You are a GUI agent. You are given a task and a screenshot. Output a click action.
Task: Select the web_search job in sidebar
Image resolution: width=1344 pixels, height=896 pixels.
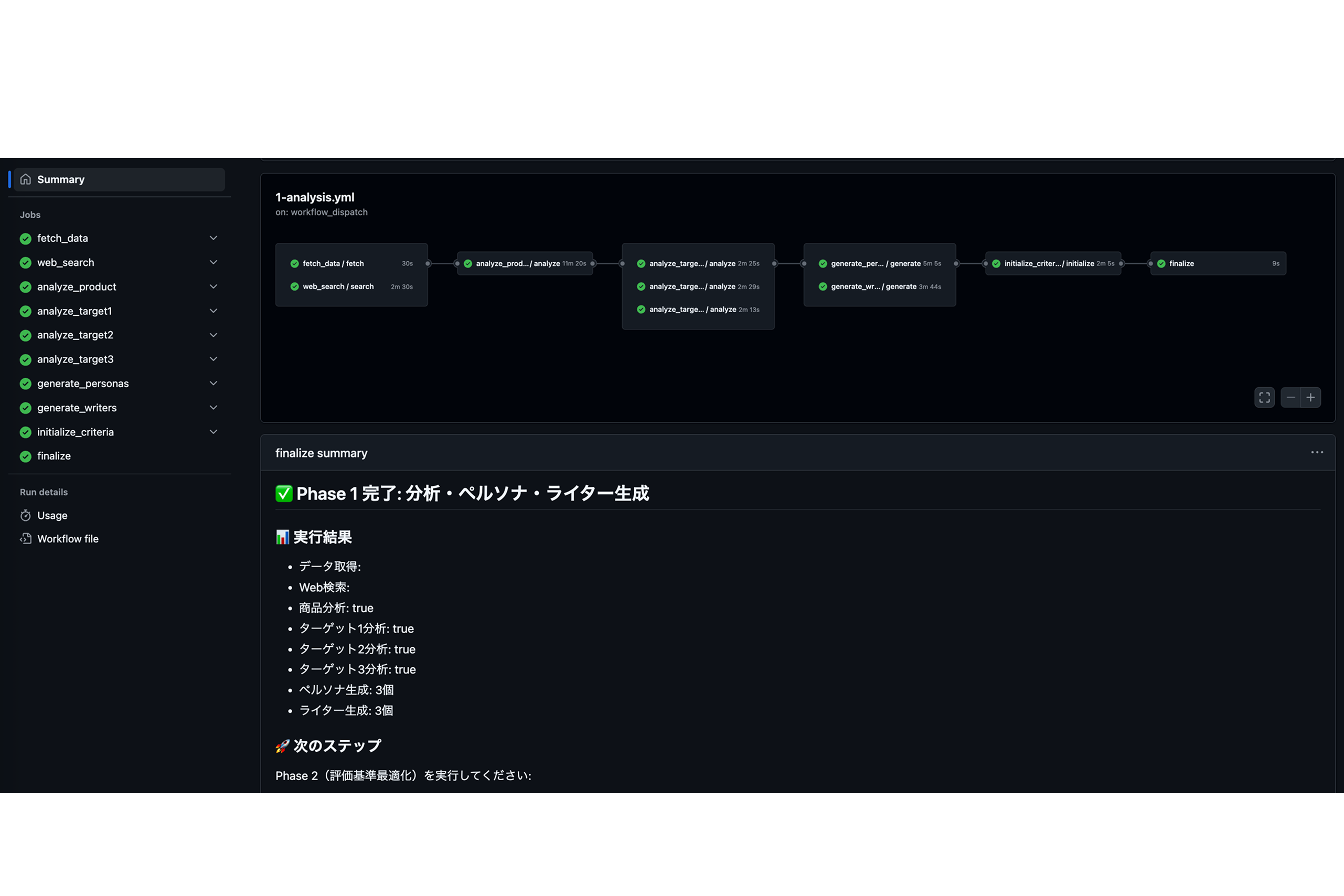[66, 262]
